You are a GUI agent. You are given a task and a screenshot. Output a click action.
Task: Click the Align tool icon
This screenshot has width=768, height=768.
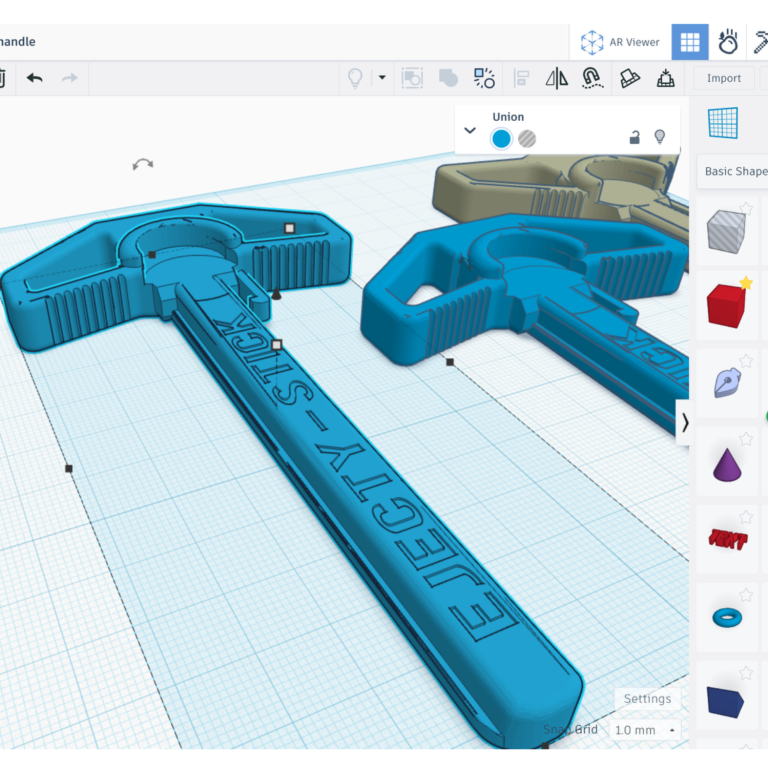point(521,78)
